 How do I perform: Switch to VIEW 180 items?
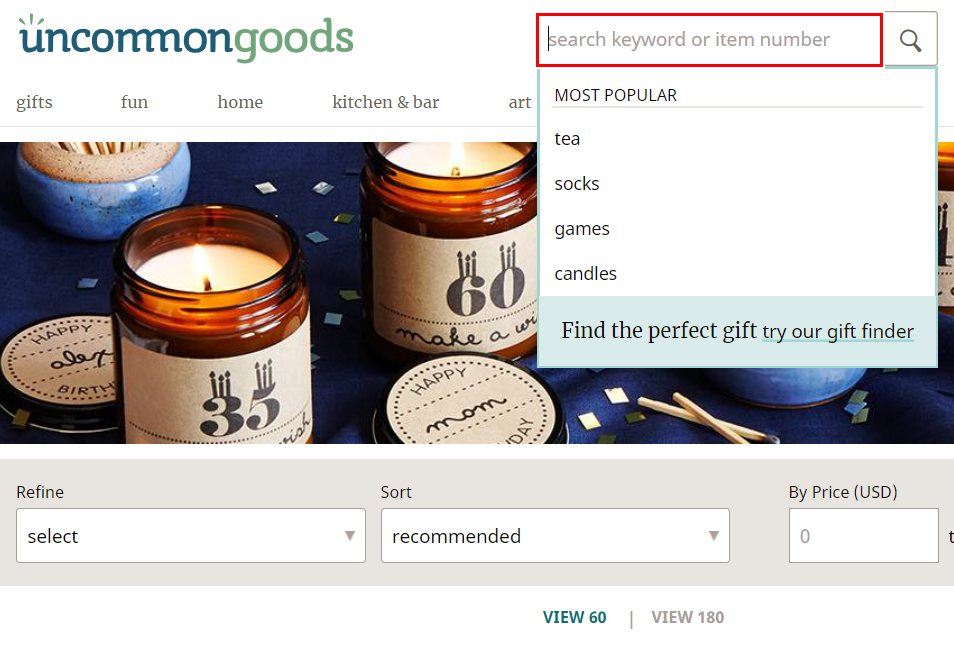tap(688, 617)
